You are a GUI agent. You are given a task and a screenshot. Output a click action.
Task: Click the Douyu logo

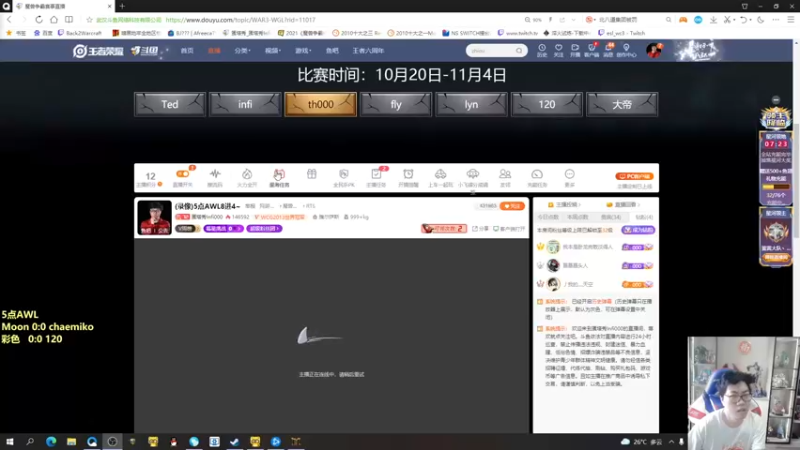[x=144, y=51]
